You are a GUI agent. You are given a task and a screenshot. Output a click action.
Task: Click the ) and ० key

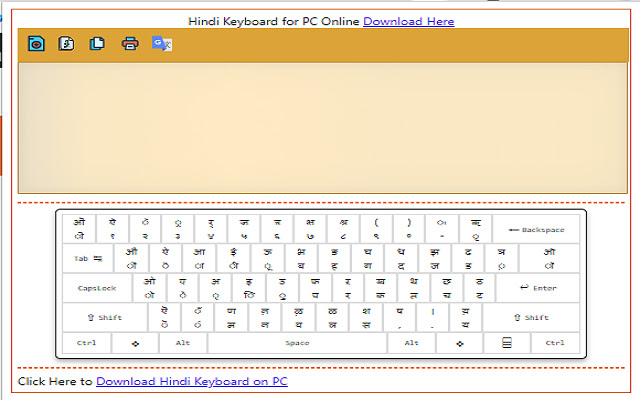click(409, 229)
